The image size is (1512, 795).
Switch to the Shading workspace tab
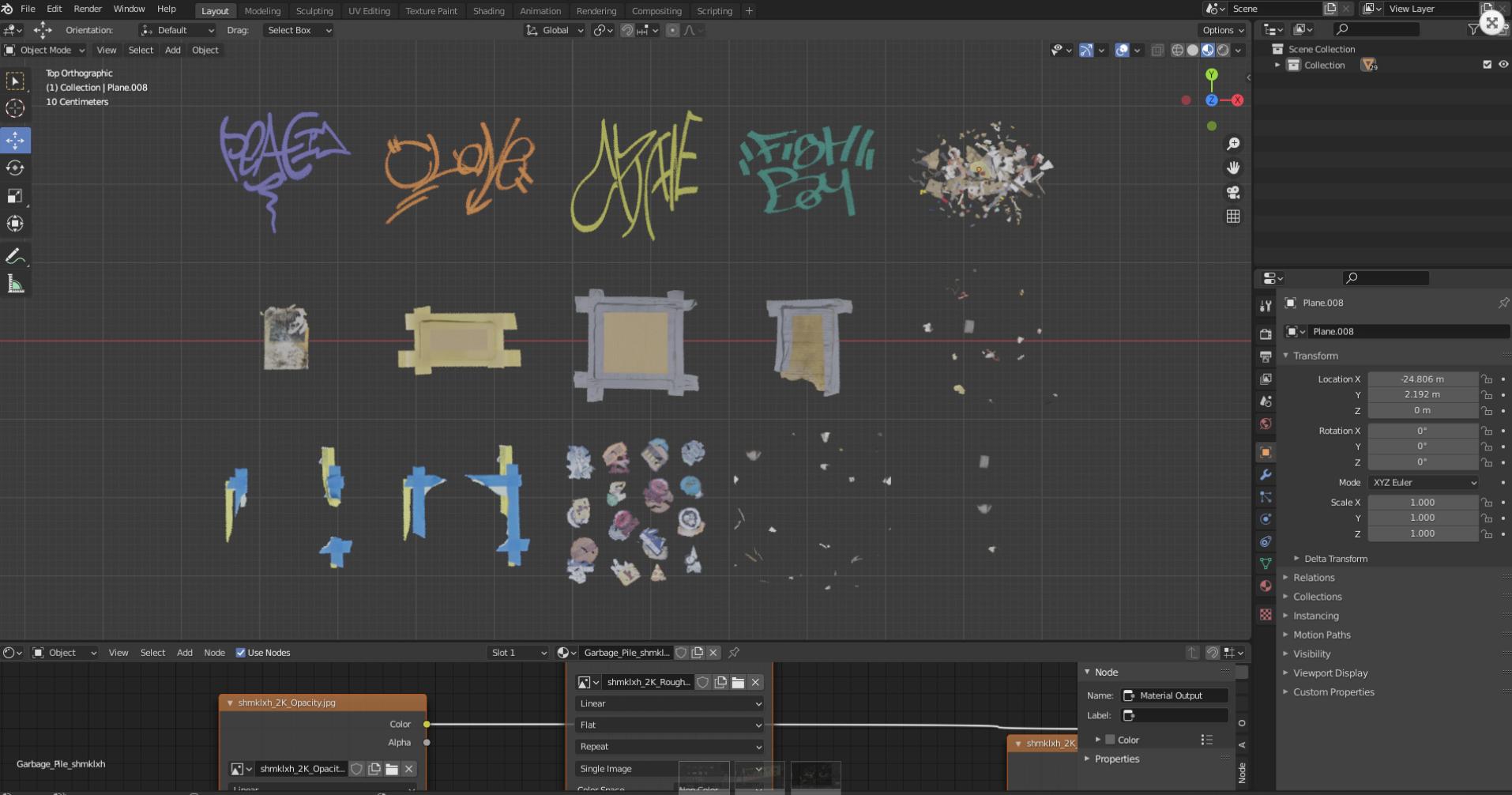click(x=488, y=11)
